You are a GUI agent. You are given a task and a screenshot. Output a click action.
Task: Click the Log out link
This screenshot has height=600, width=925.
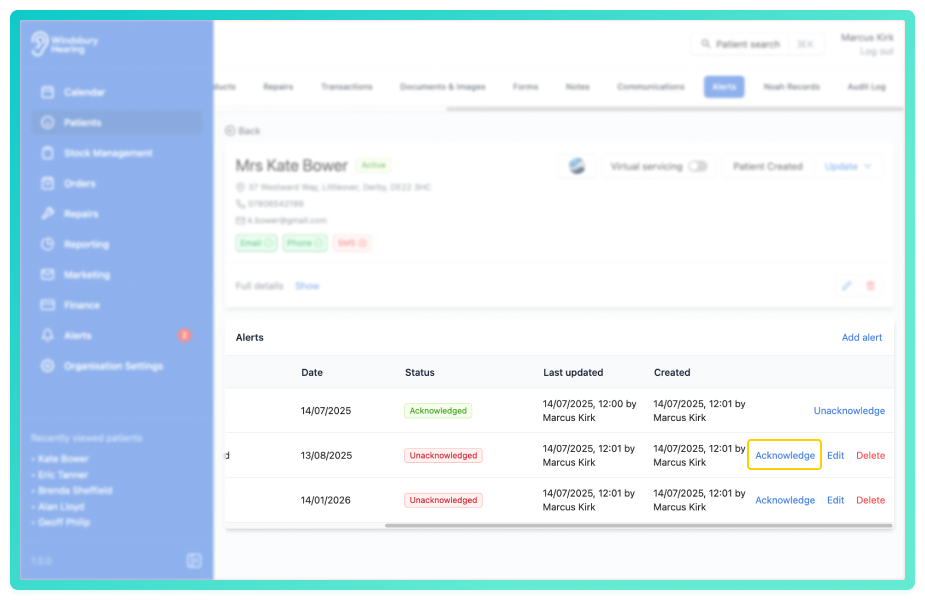pos(877,52)
